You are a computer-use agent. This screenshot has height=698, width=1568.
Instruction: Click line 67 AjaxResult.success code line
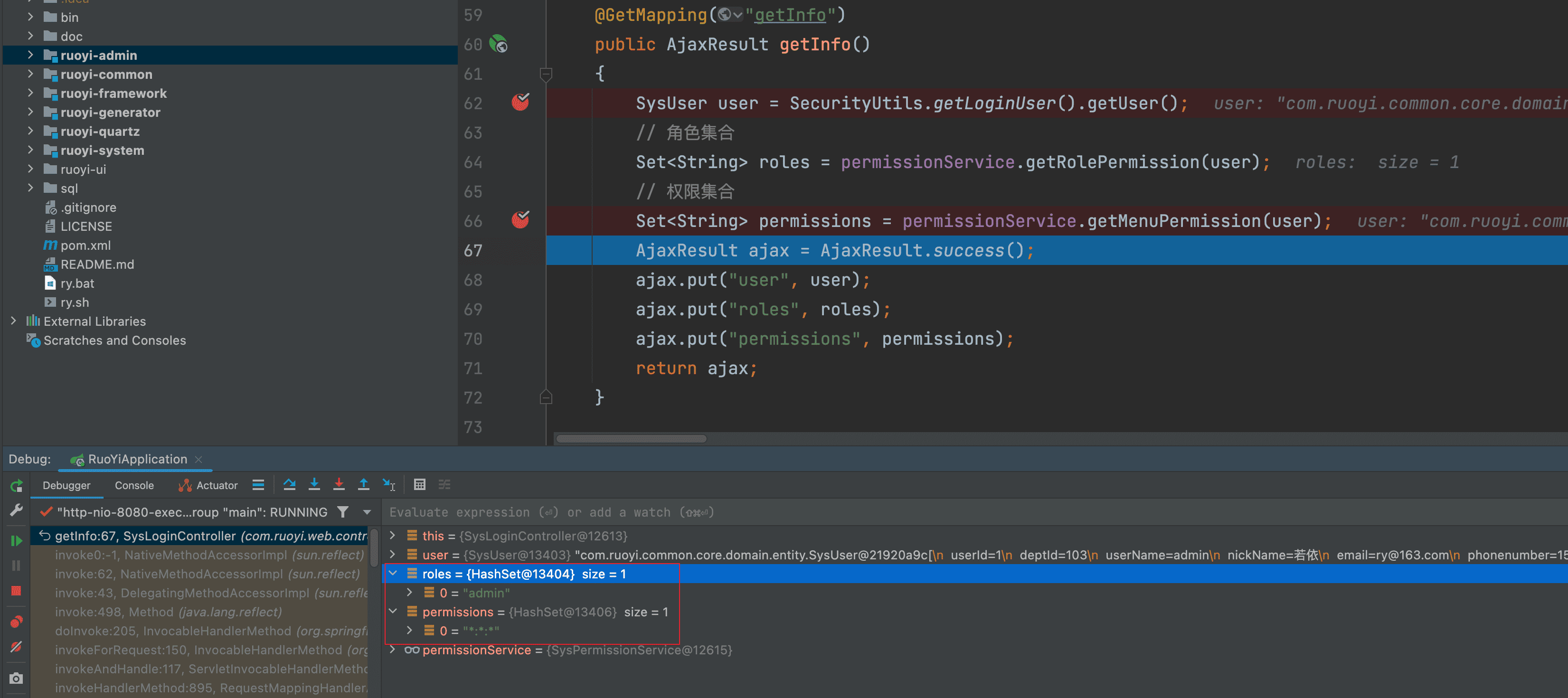(834, 250)
